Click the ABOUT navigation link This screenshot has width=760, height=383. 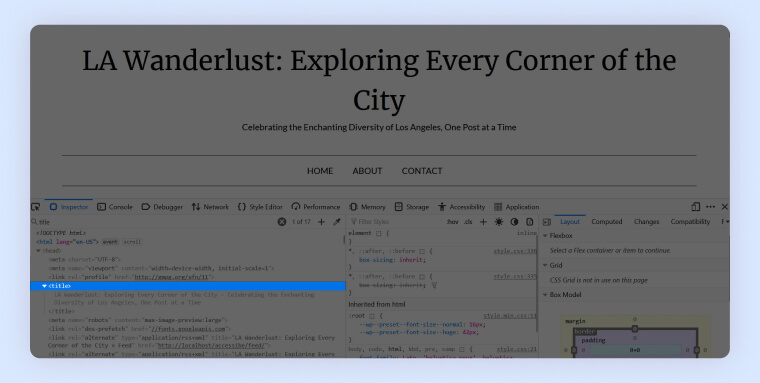[x=367, y=171]
